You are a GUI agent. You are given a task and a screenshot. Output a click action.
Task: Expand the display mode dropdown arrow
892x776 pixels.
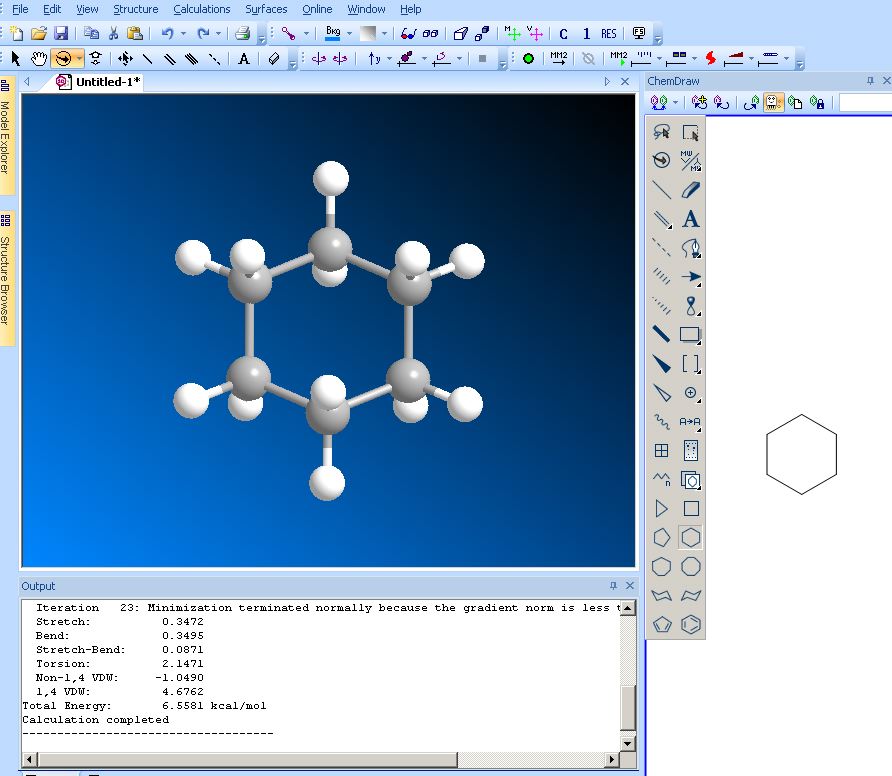pyautogui.click(x=306, y=34)
